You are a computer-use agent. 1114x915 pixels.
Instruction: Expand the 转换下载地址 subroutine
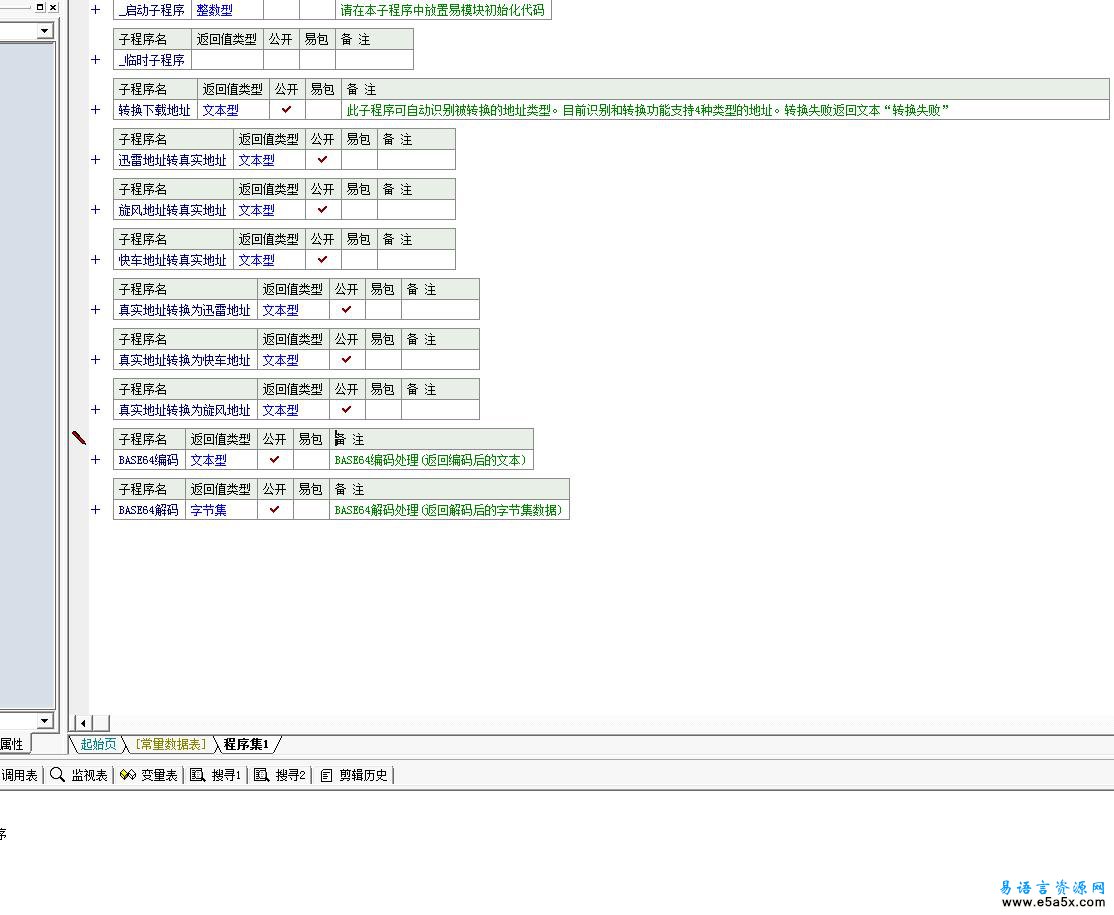click(x=96, y=109)
